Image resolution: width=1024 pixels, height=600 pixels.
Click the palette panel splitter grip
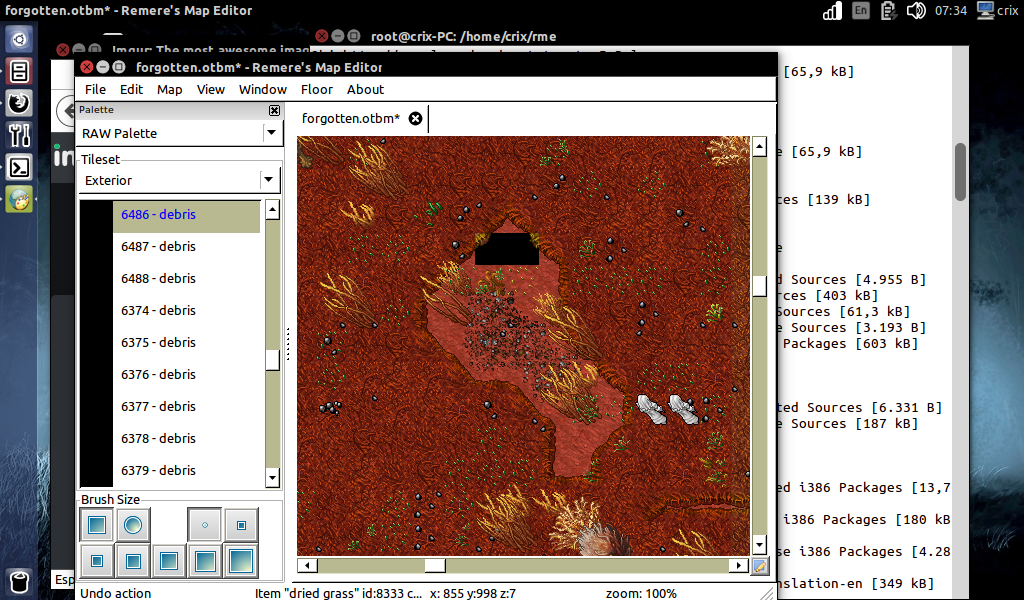coord(288,344)
